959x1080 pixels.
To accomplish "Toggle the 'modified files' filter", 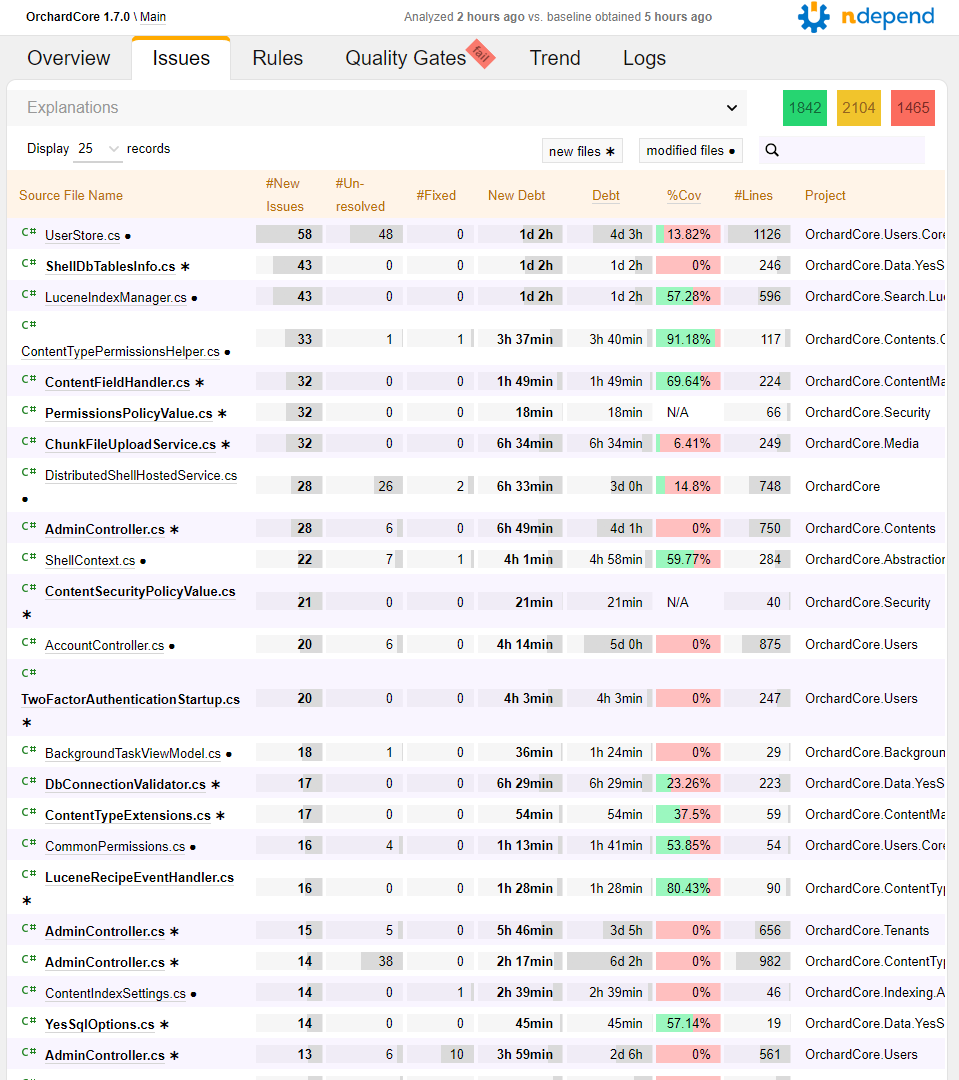I will click(690, 150).
